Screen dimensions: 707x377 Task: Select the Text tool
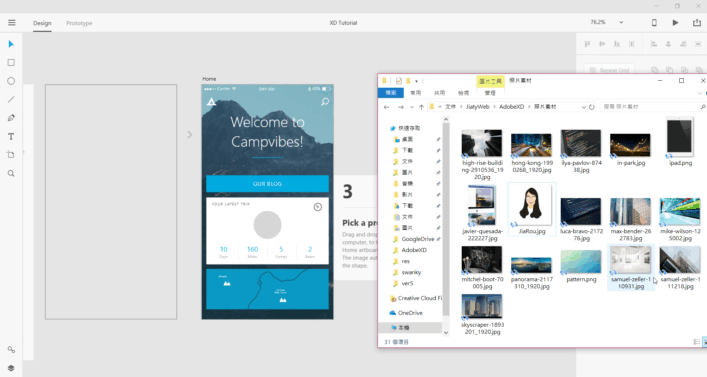coord(11,136)
